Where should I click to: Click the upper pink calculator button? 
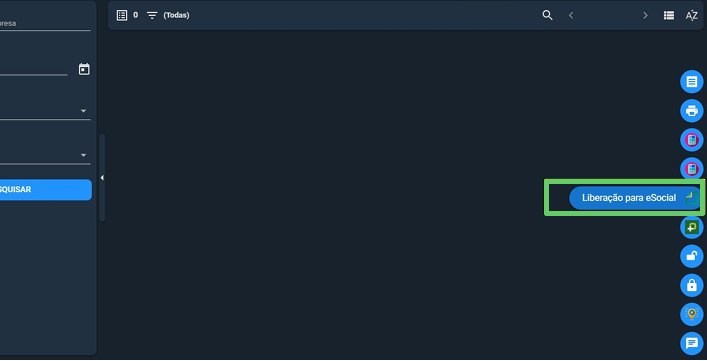coord(692,140)
